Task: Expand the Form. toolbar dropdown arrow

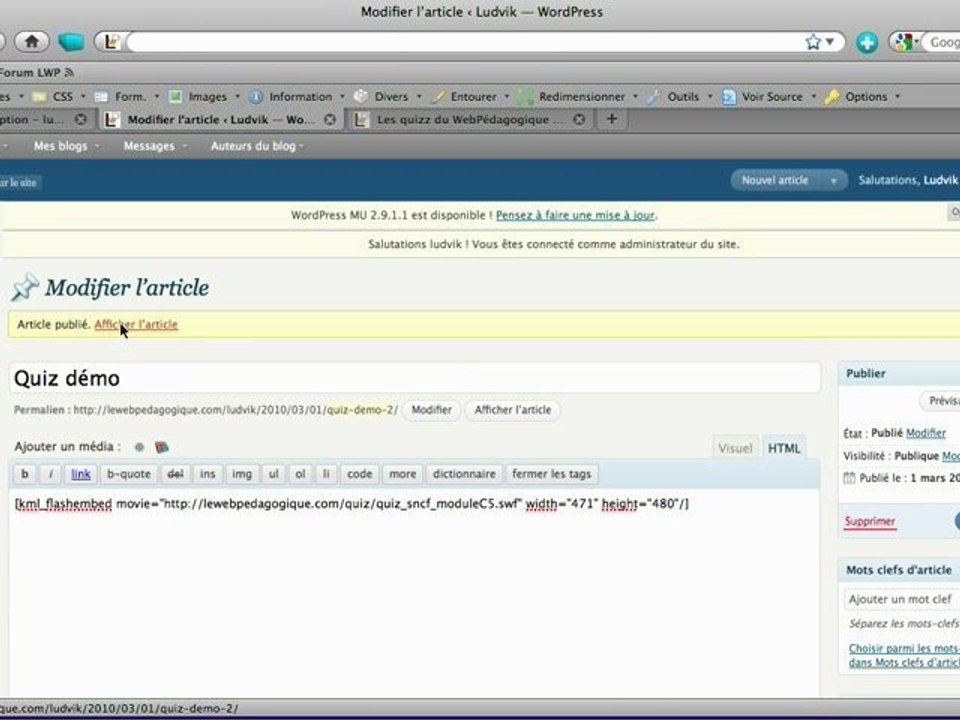Action: pos(157,96)
